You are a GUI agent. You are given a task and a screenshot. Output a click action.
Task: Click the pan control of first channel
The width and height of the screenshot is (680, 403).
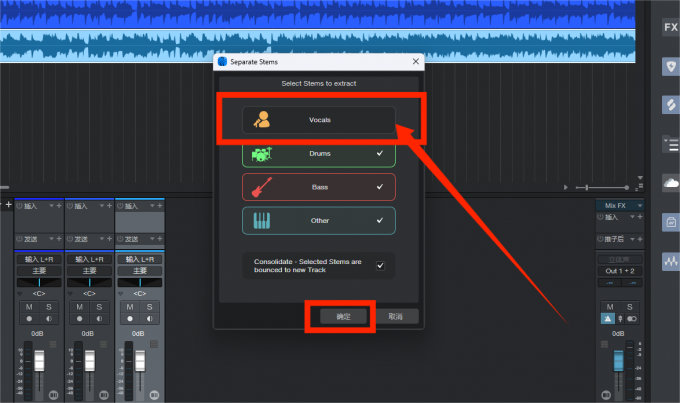(39, 282)
